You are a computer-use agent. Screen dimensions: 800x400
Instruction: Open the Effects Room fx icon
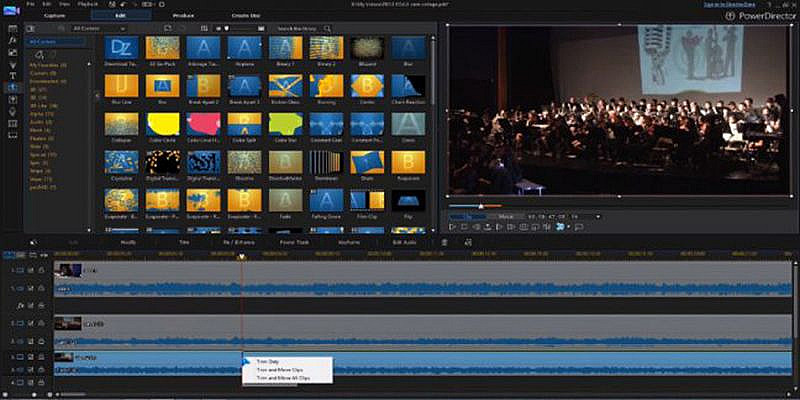tap(13, 40)
